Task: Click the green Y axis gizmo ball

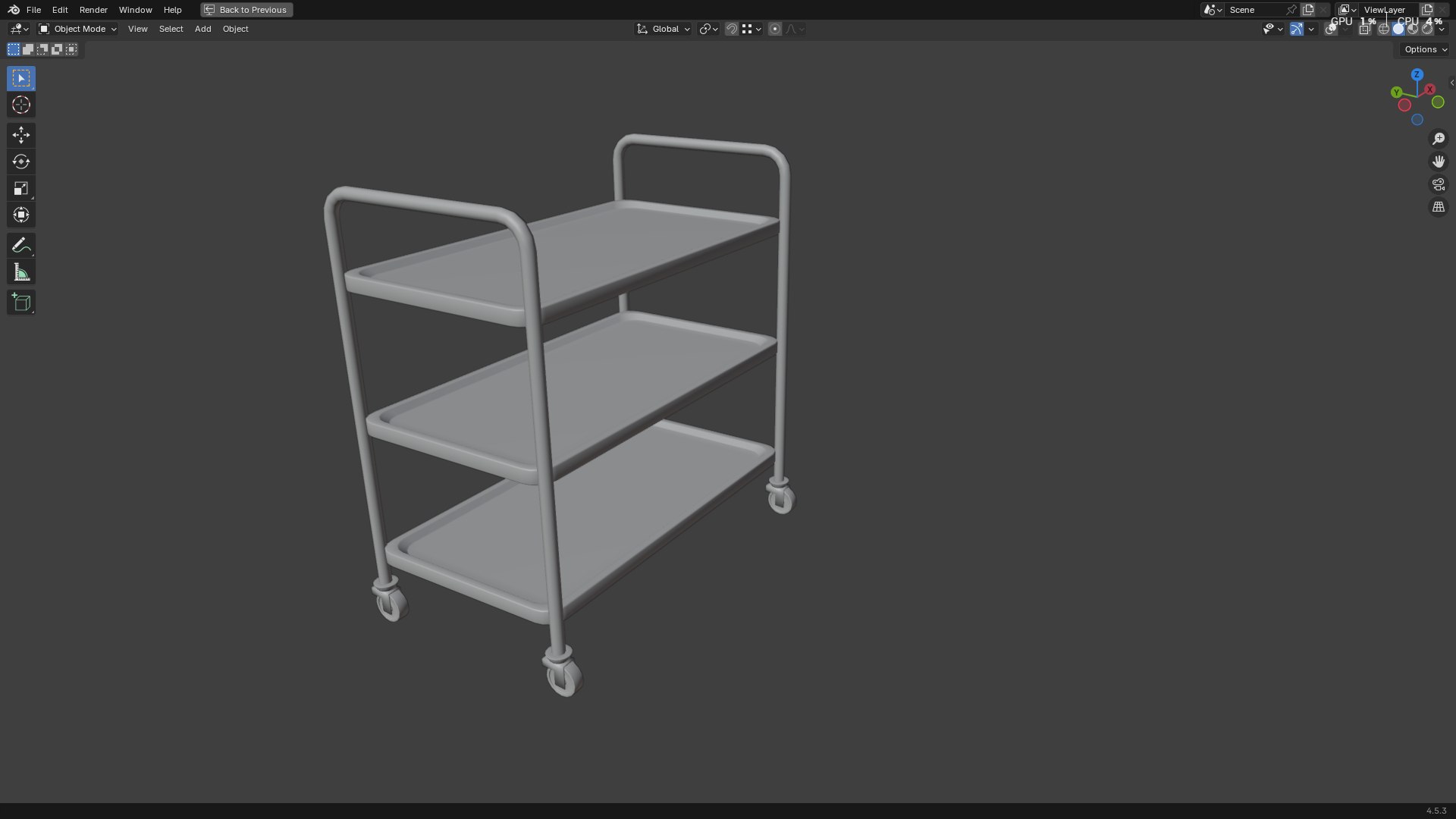Action: 1396,92
